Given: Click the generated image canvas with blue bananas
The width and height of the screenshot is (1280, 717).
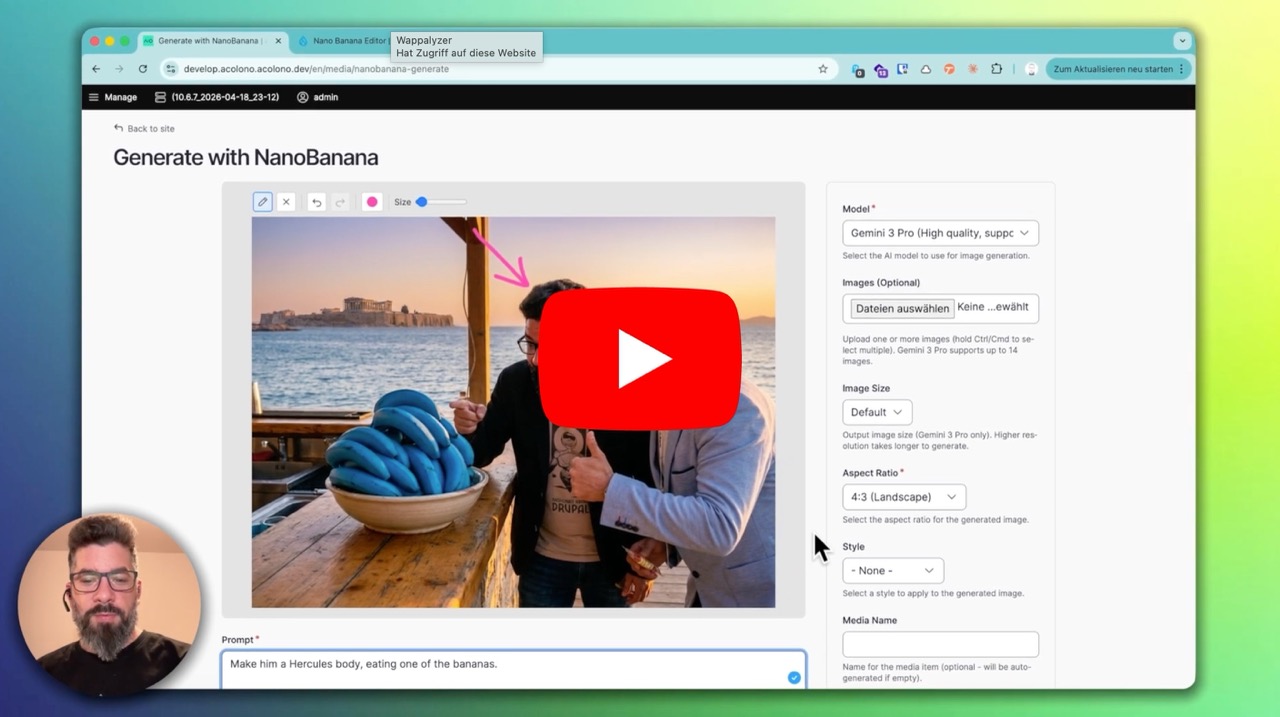Looking at the screenshot, I should point(513,412).
